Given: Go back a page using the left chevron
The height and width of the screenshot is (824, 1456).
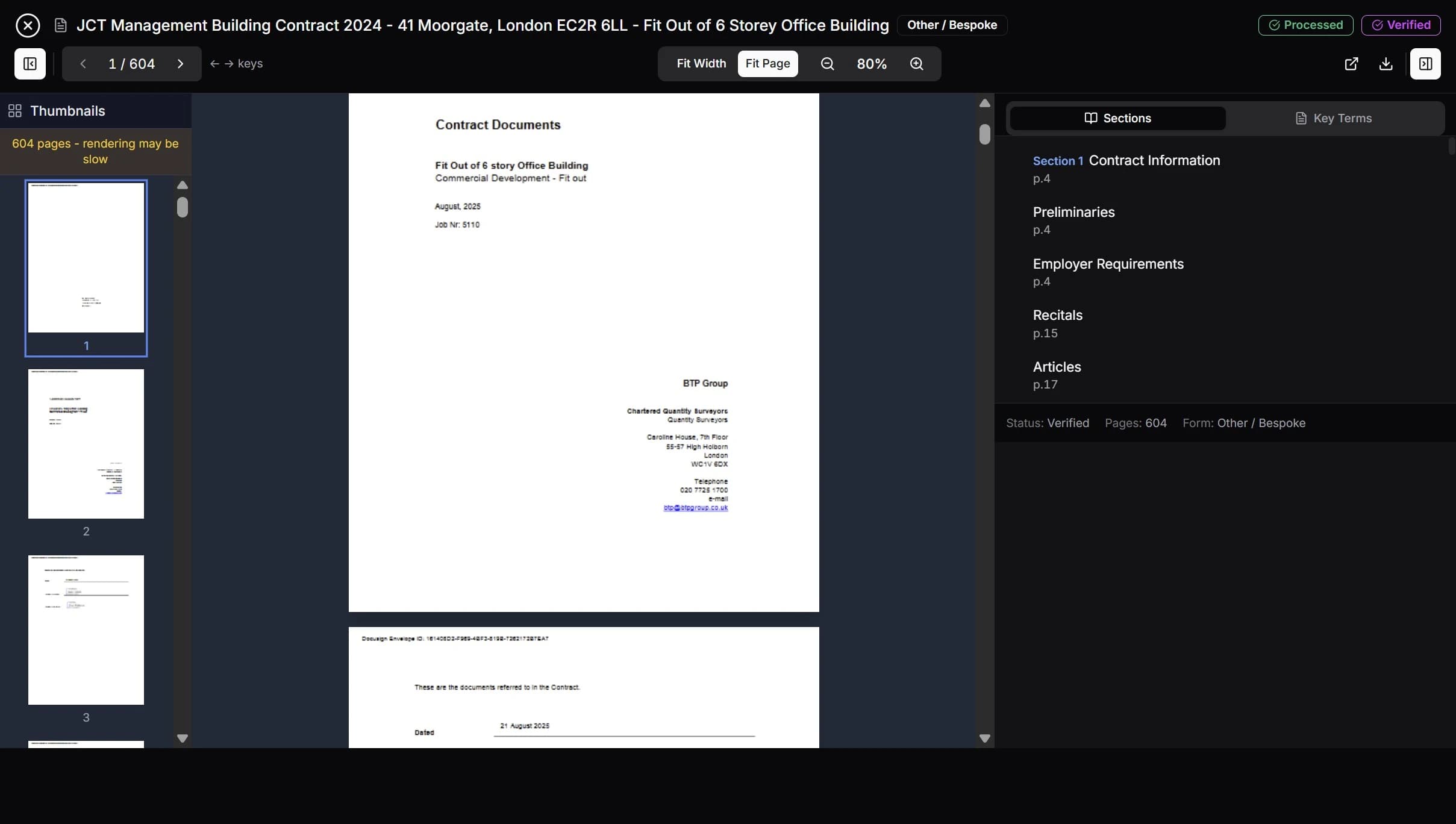Looking at the screenshot, I should click(83, 63).
